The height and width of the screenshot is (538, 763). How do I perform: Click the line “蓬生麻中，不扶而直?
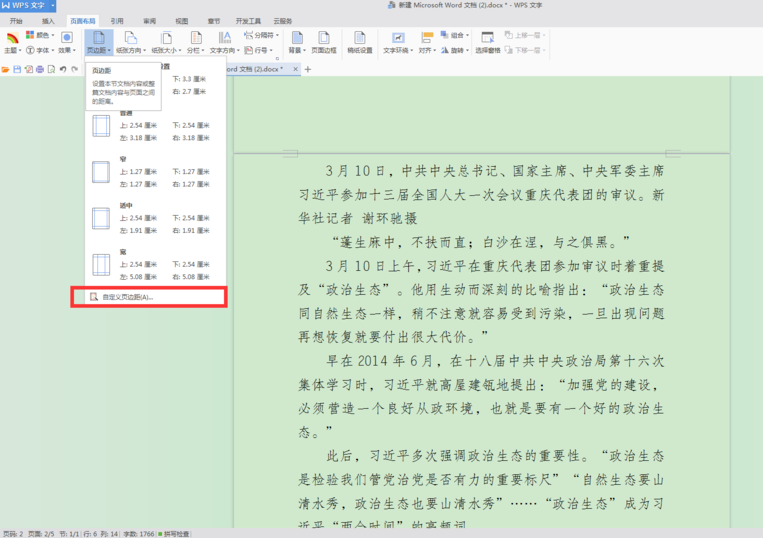480,242
